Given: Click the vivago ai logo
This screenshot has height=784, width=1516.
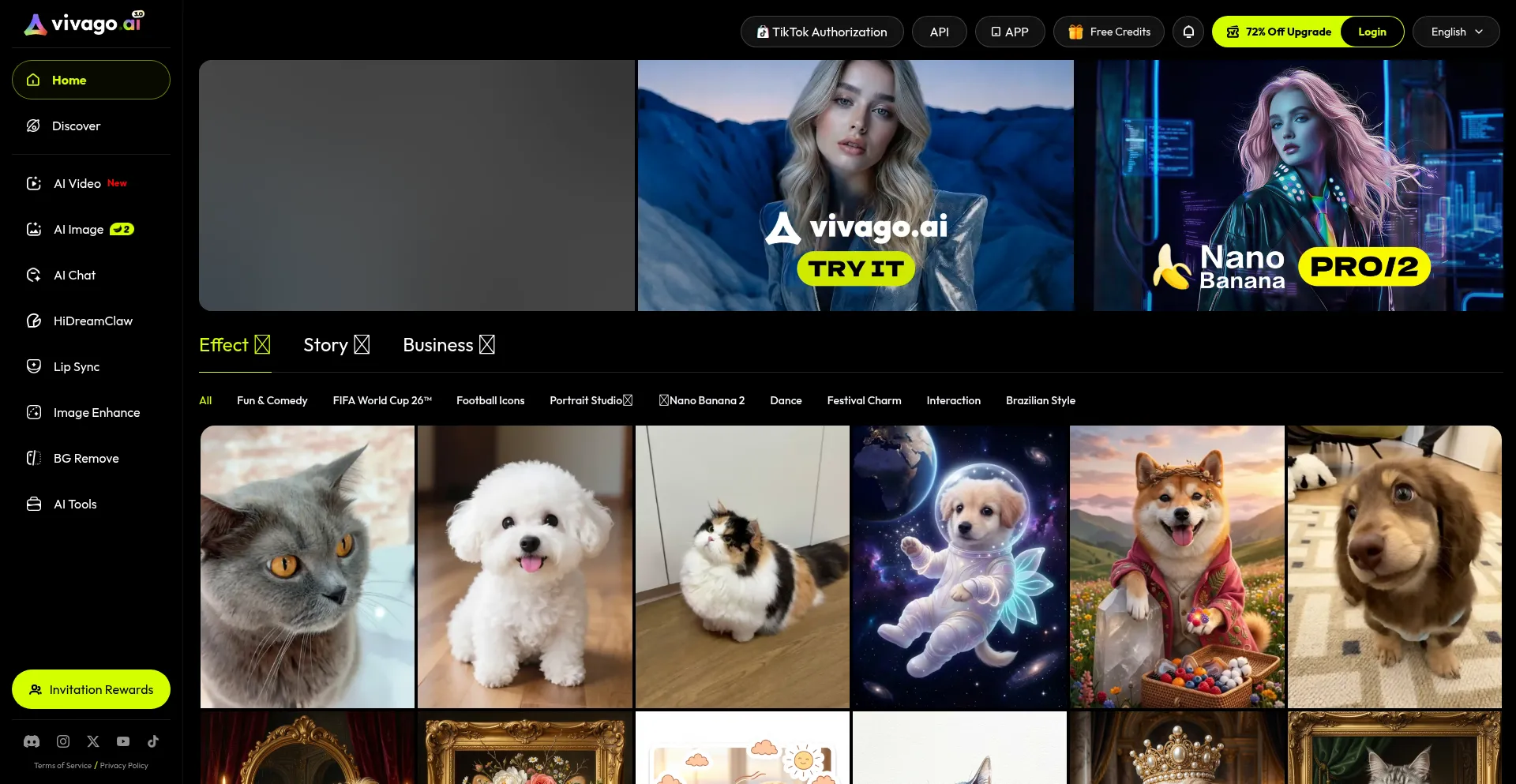Looking at the screenshot, I should (84, 24).
